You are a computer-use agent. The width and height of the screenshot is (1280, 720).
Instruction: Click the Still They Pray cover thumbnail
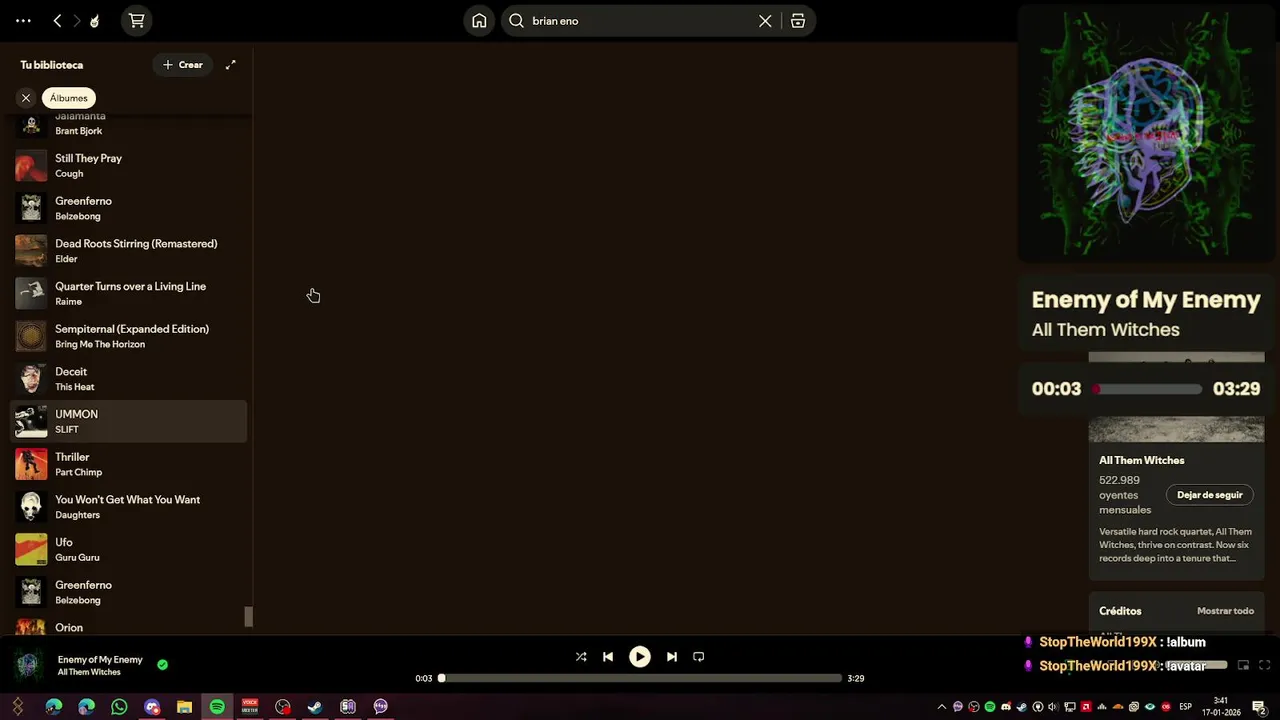coord(31,165)
